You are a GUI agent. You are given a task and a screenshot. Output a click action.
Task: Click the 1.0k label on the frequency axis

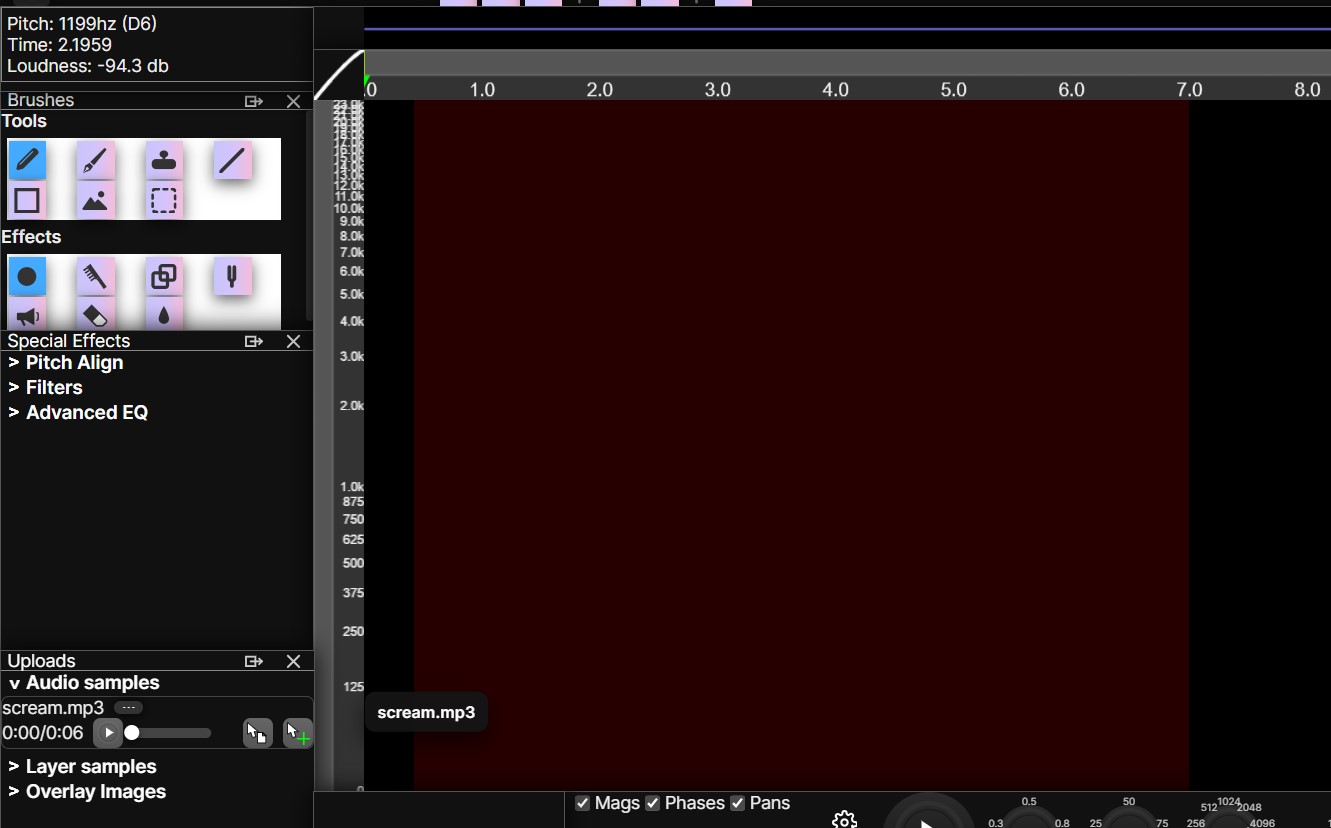tap(352, 487)
